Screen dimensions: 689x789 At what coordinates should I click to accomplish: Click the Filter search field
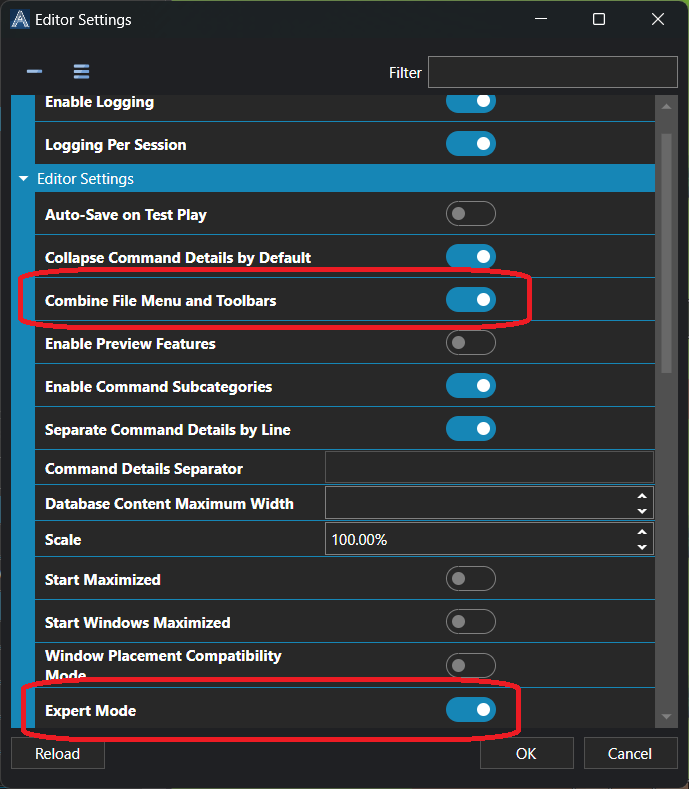click(552, 72)
